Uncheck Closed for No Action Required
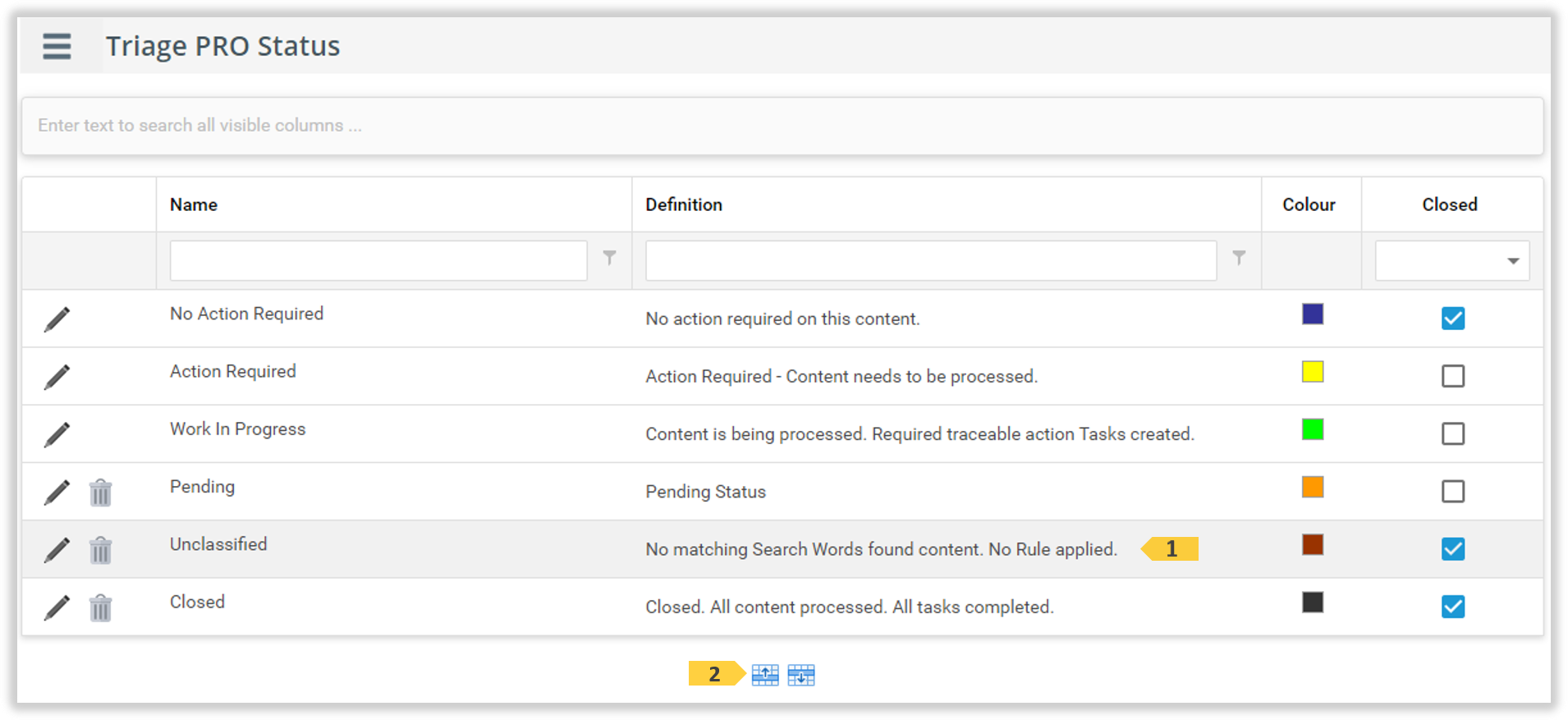 (x=1452, y=319)
